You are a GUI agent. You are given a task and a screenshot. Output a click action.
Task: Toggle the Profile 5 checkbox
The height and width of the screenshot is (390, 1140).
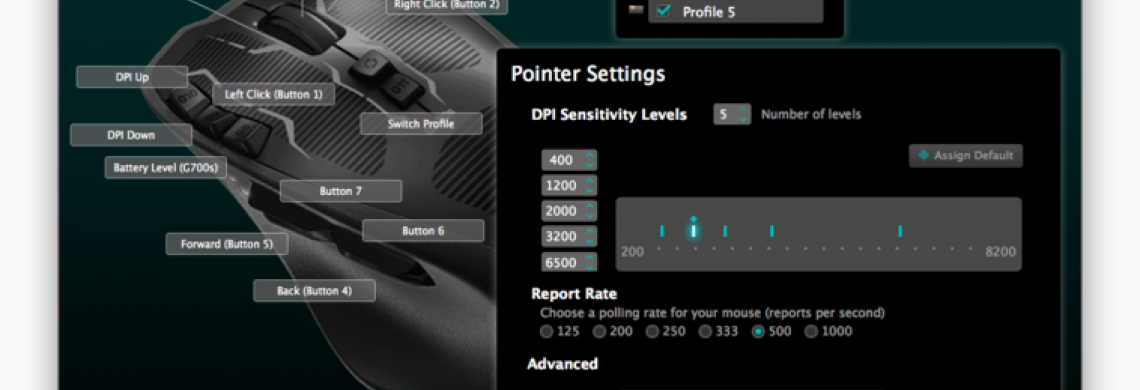tap(662, 11)
